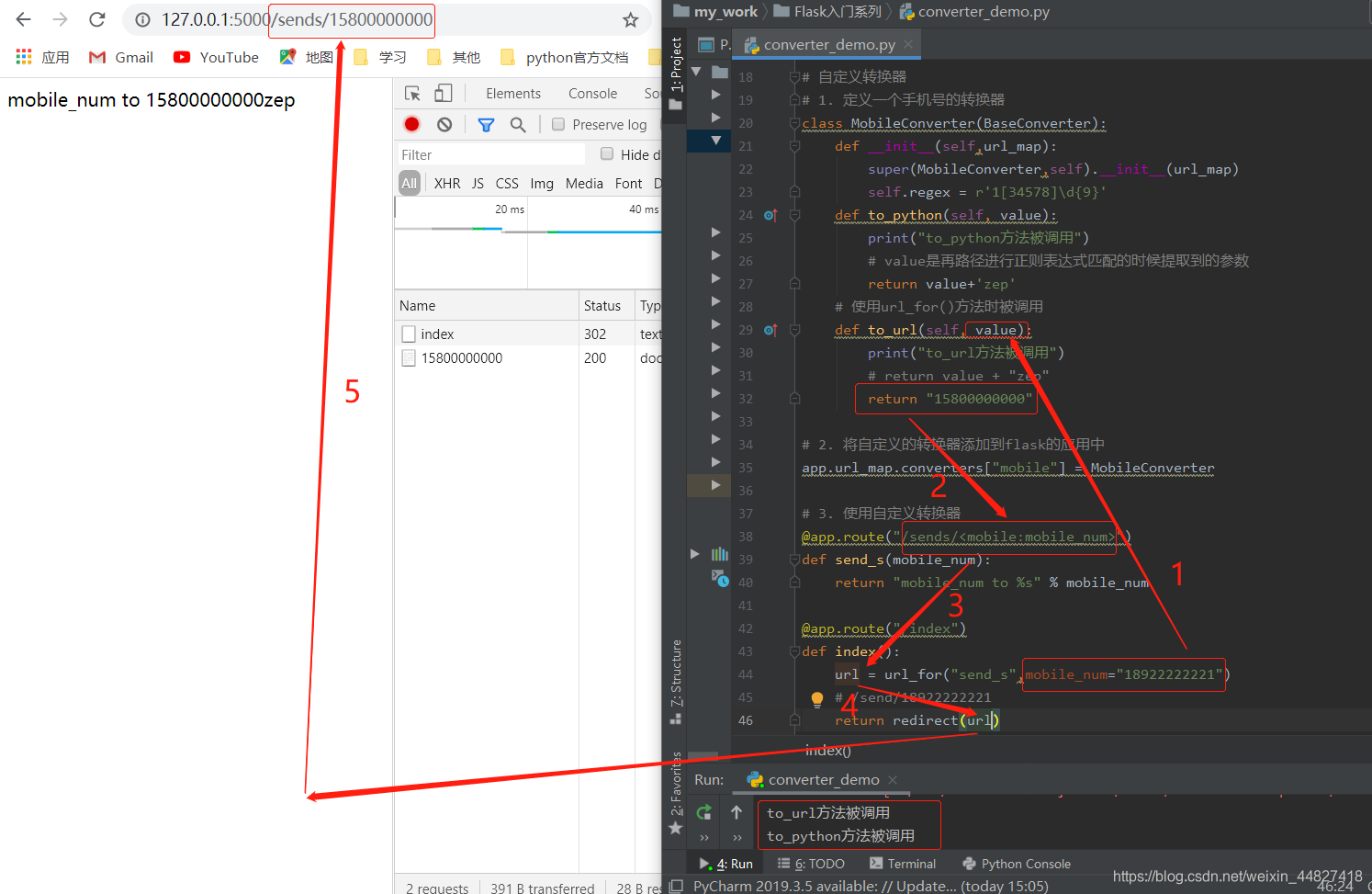Close the converter_demo Run tab
The image size is (1372, 894).
(x=893, y=779)
